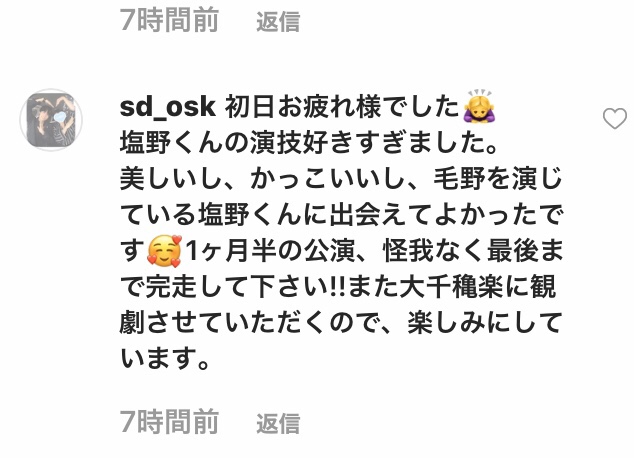This screenshot has height=458, width=634.
Task: Click the phrase 楽しみにして
Action: [485, 323]
